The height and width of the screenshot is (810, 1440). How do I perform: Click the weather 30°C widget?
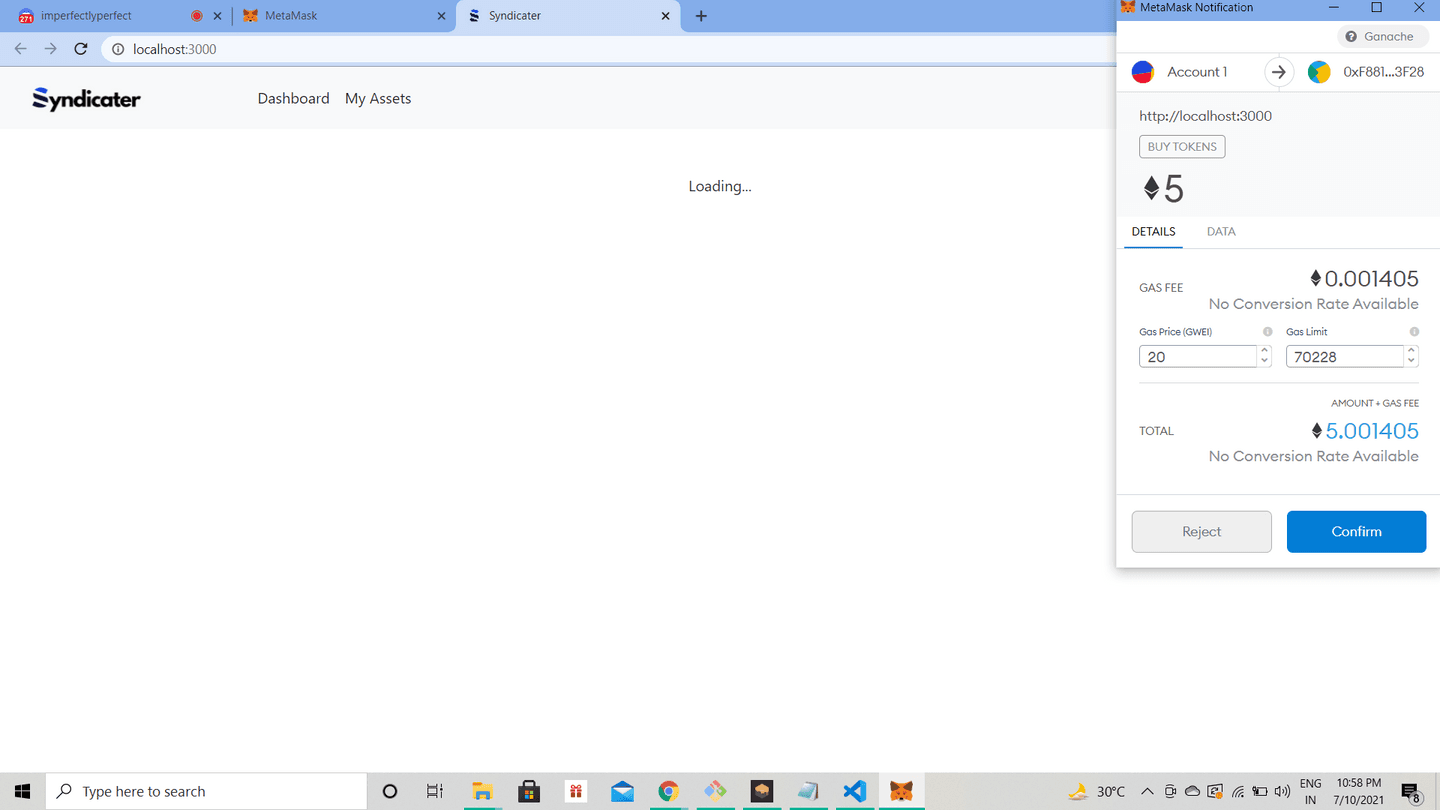[x=1096, y=791]
